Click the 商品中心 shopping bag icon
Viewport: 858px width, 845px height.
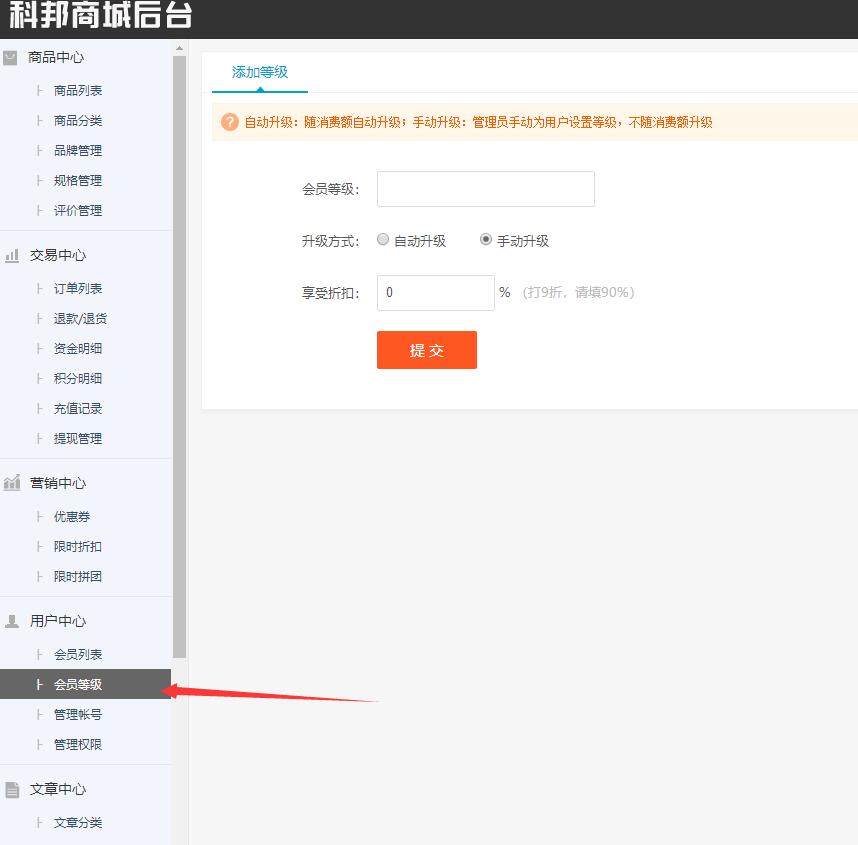pyautogui.click(x=10, y=57)
